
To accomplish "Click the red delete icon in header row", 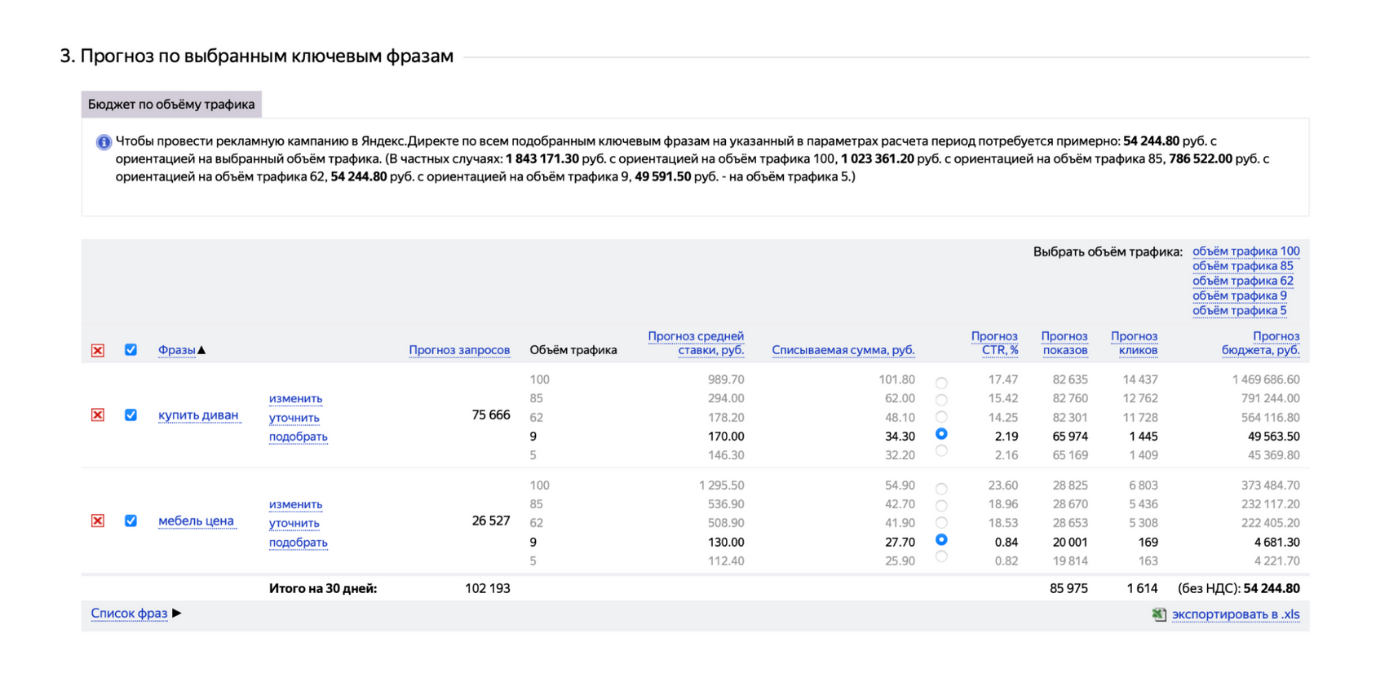I will pyautogui.click(x=97, y=350).
